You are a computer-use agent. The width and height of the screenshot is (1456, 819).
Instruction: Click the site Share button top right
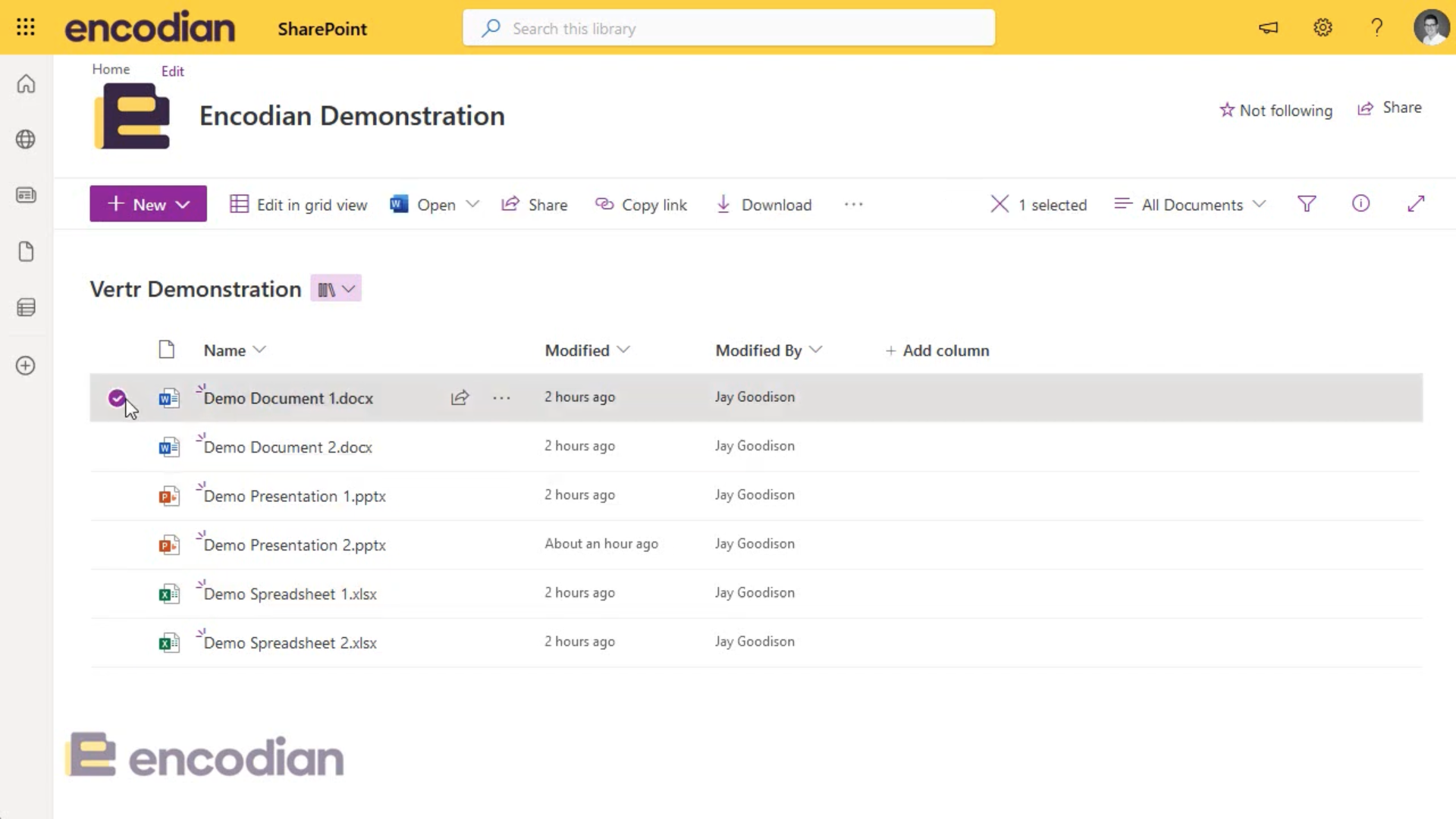point(1389,108)
